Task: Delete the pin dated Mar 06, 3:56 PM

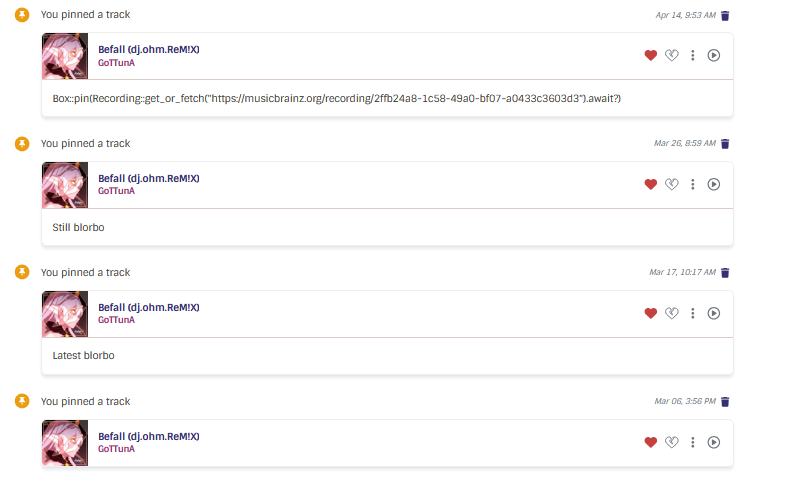Action: click(725, 401)
